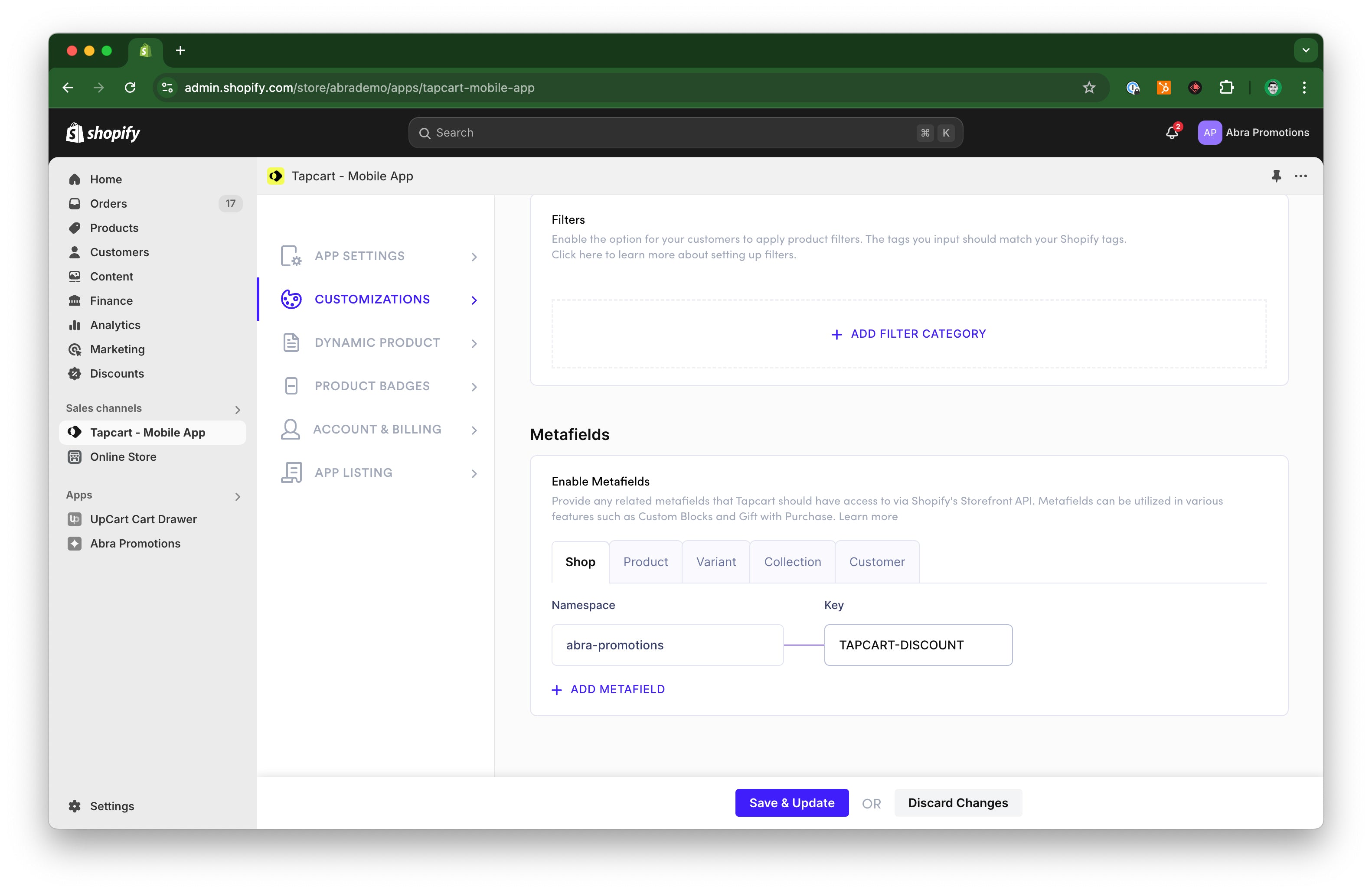
Task: Open browser extensions puzzle icon
Action: pyautogui.click(x=1226, y=88)
